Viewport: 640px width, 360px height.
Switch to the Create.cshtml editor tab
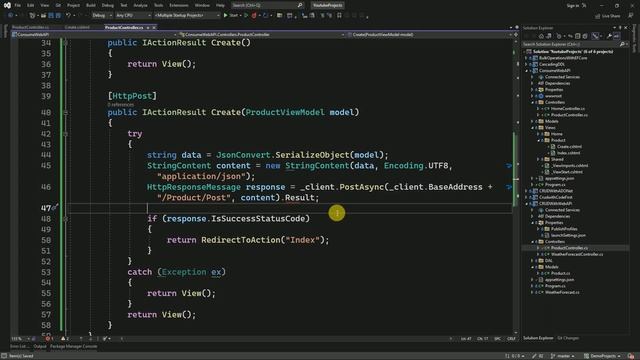point(77,28)
